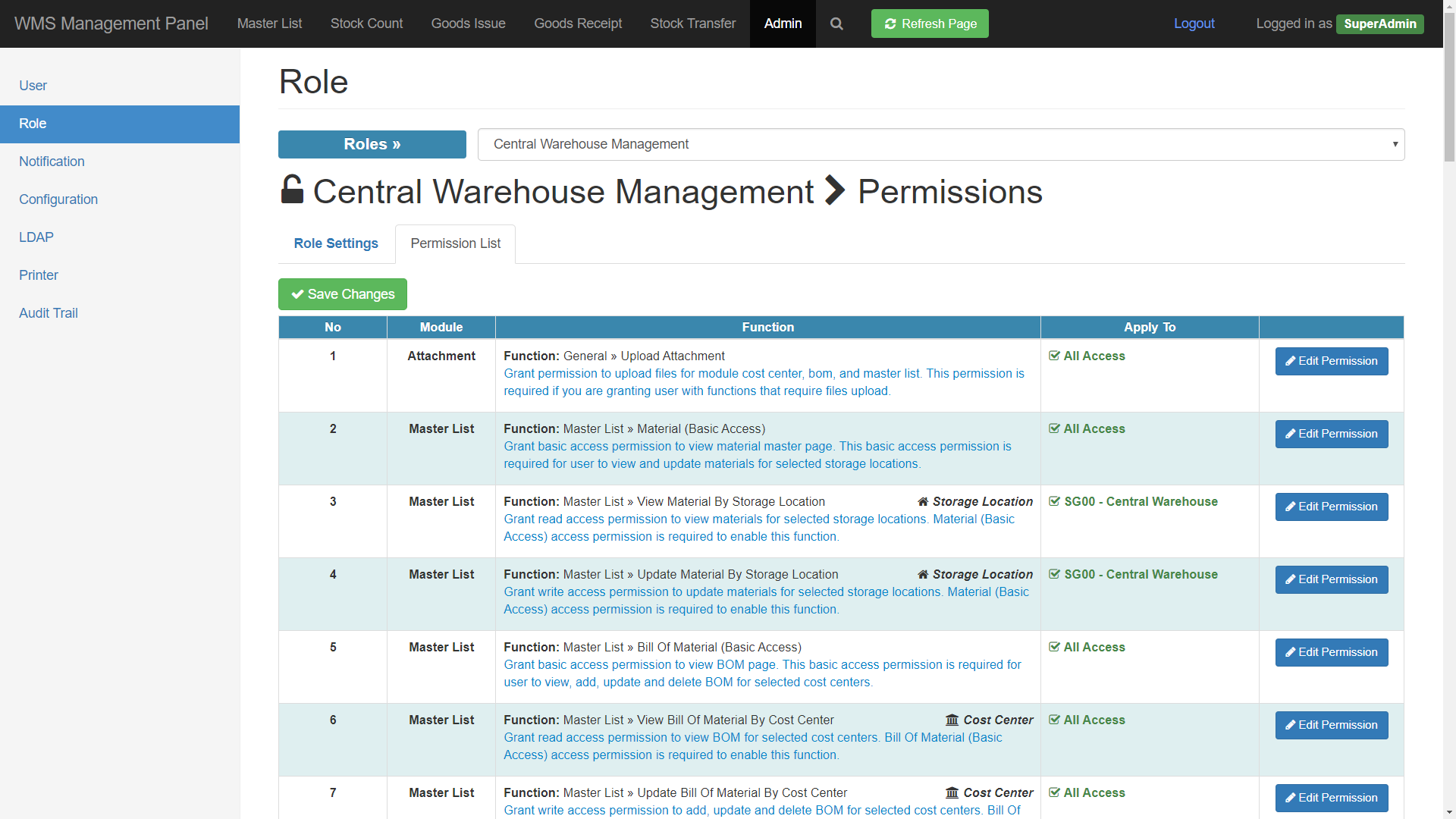Click the Cost Center bank icon in row 7
This screenshot has width=1456, height=819.
[952, 793]
